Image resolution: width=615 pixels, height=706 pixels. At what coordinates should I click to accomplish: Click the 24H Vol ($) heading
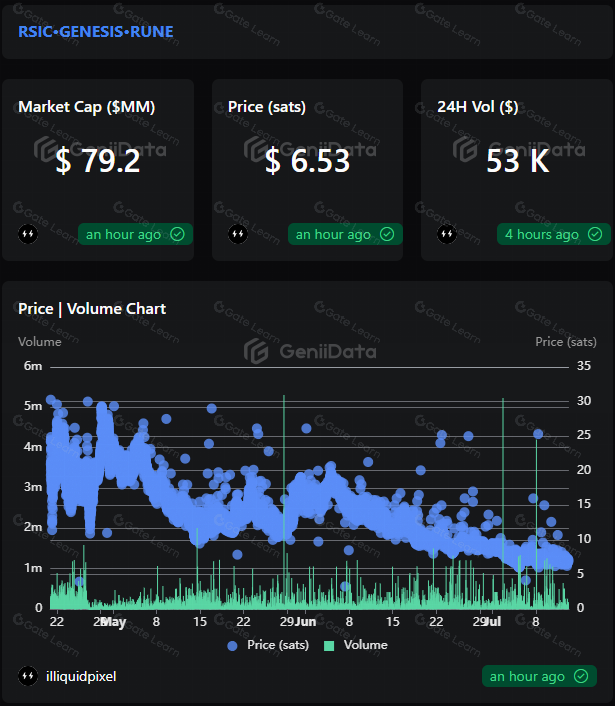click(x=478, y=107)
